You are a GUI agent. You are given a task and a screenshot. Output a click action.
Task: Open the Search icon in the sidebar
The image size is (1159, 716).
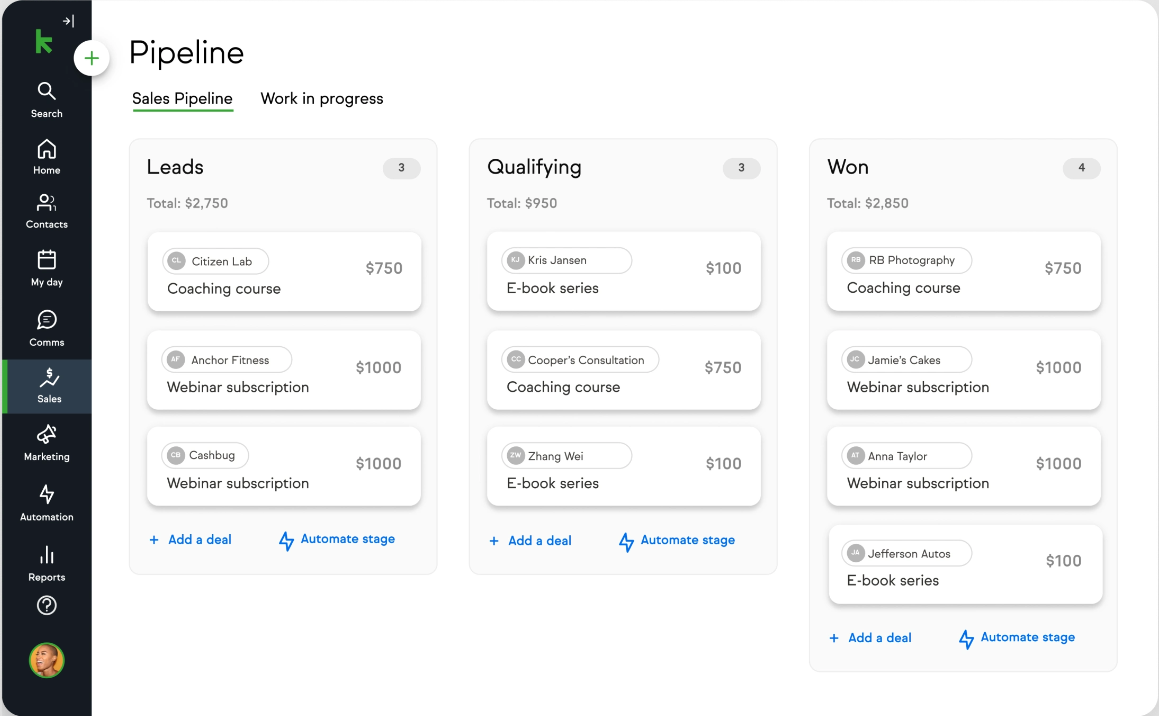pyautogui.click(x=46, y=90)
